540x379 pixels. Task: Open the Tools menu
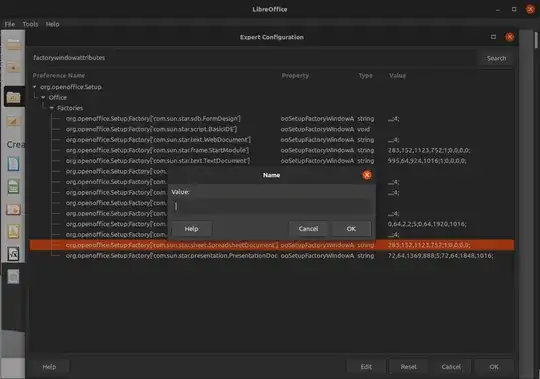[x=30, y=24]
